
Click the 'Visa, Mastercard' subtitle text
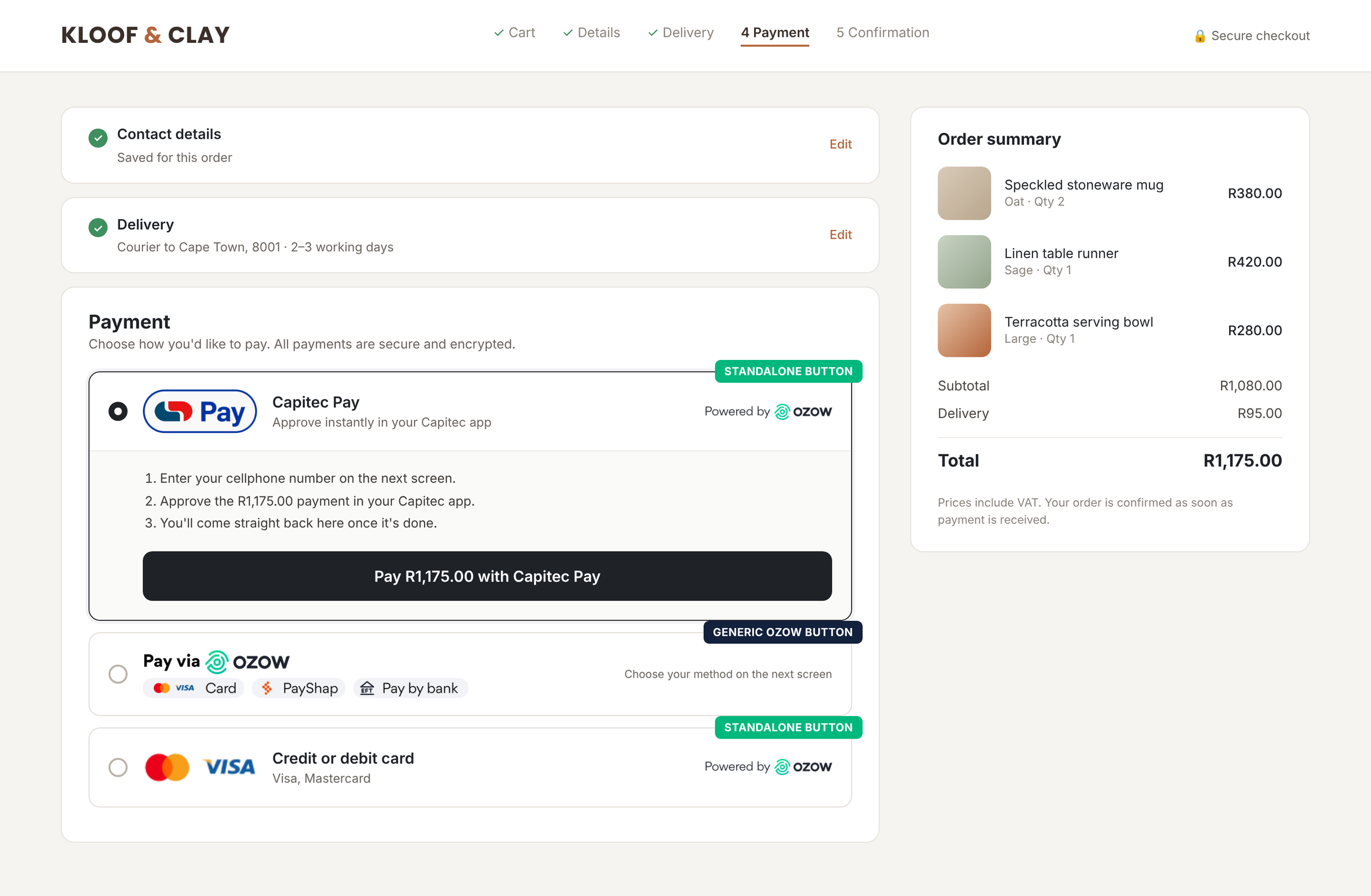(x=321, y=779)
